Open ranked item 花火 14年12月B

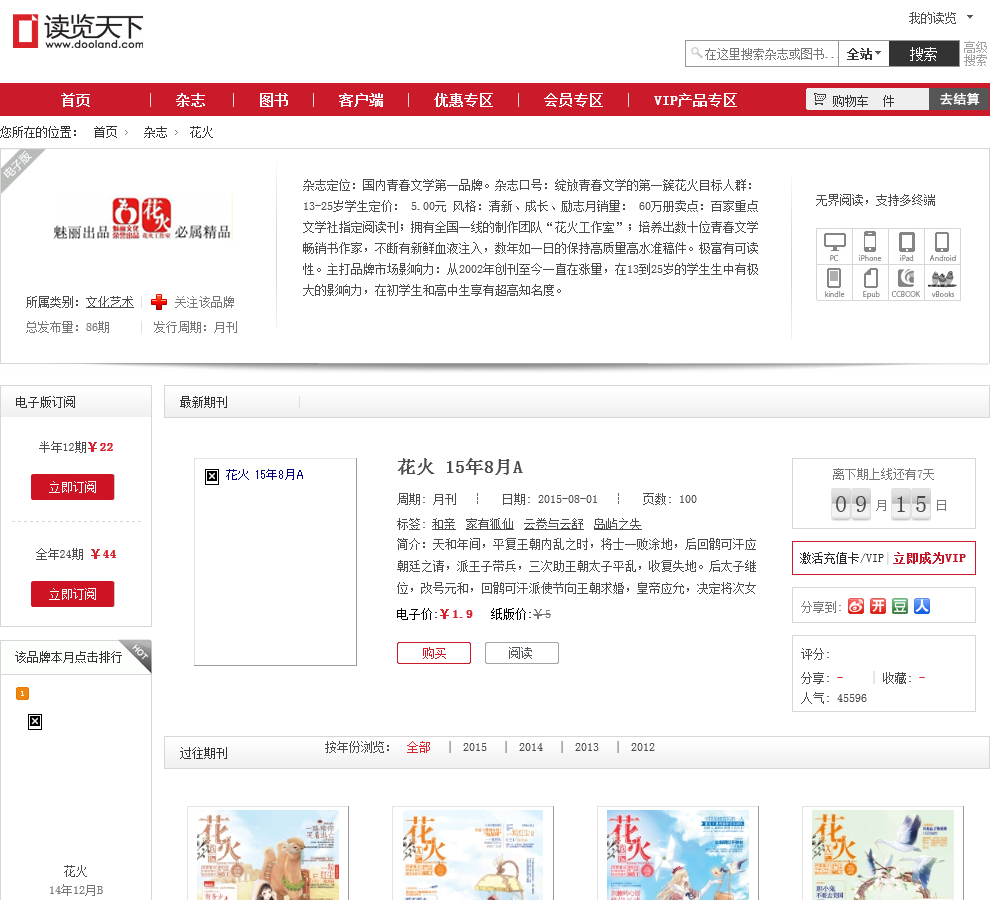(76, 880)
